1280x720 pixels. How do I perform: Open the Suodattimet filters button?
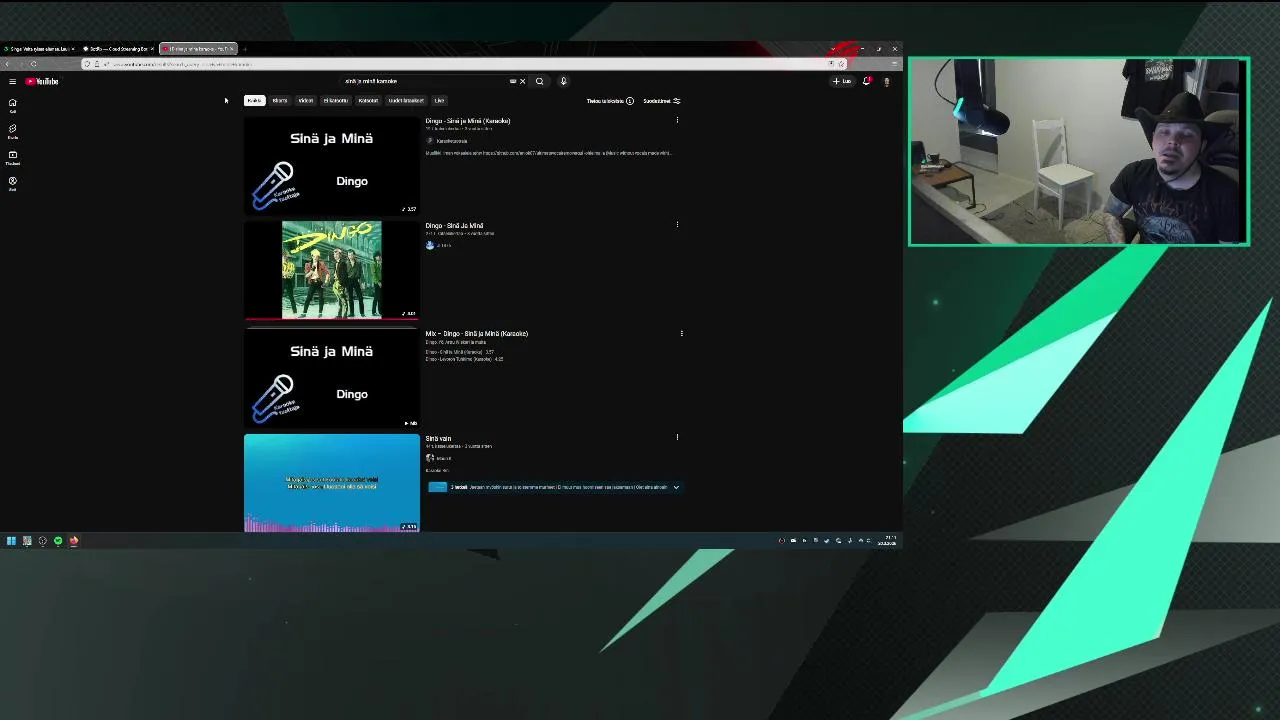tap(661, 101)
